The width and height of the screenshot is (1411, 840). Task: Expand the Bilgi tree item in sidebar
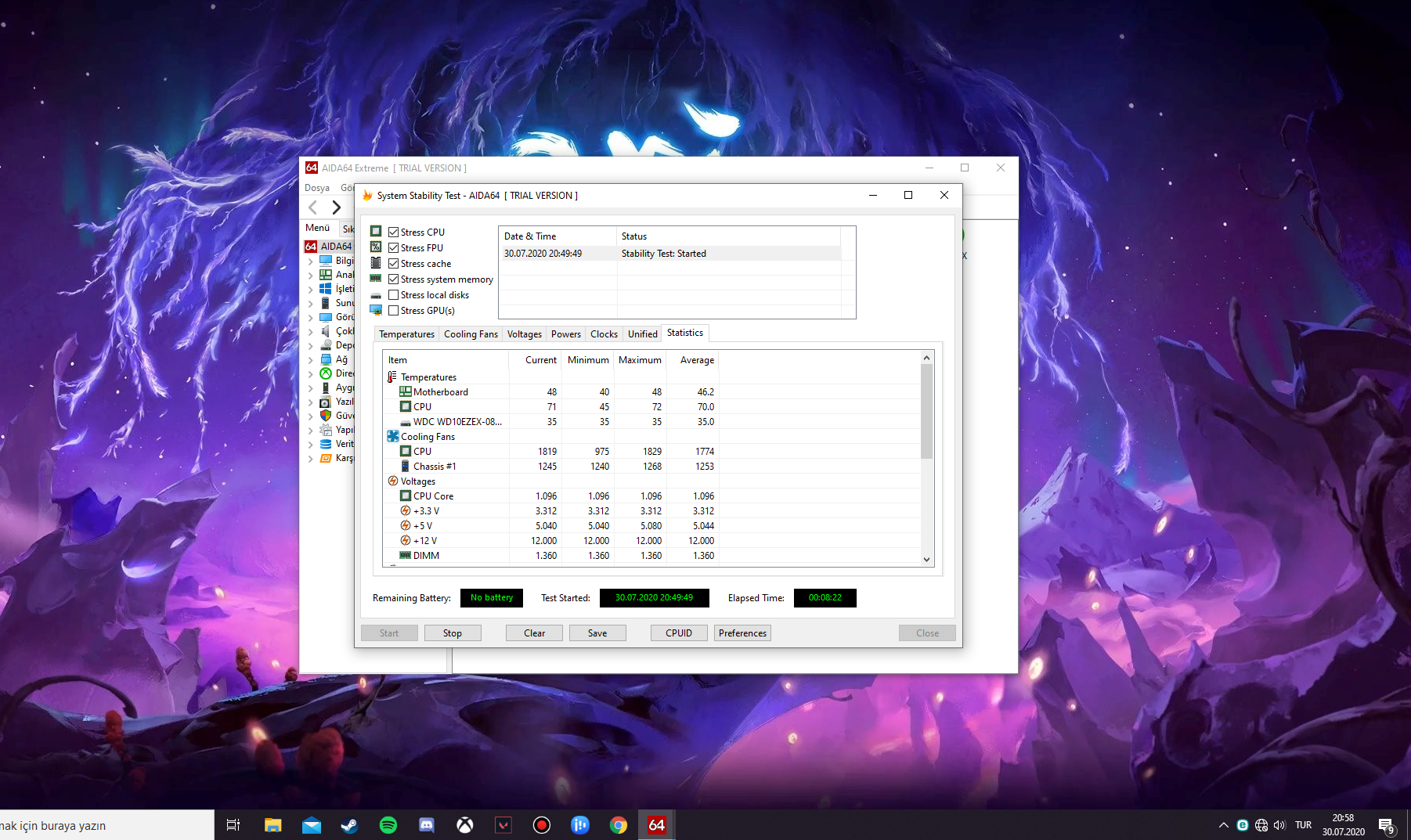click(x=310, y=261)
